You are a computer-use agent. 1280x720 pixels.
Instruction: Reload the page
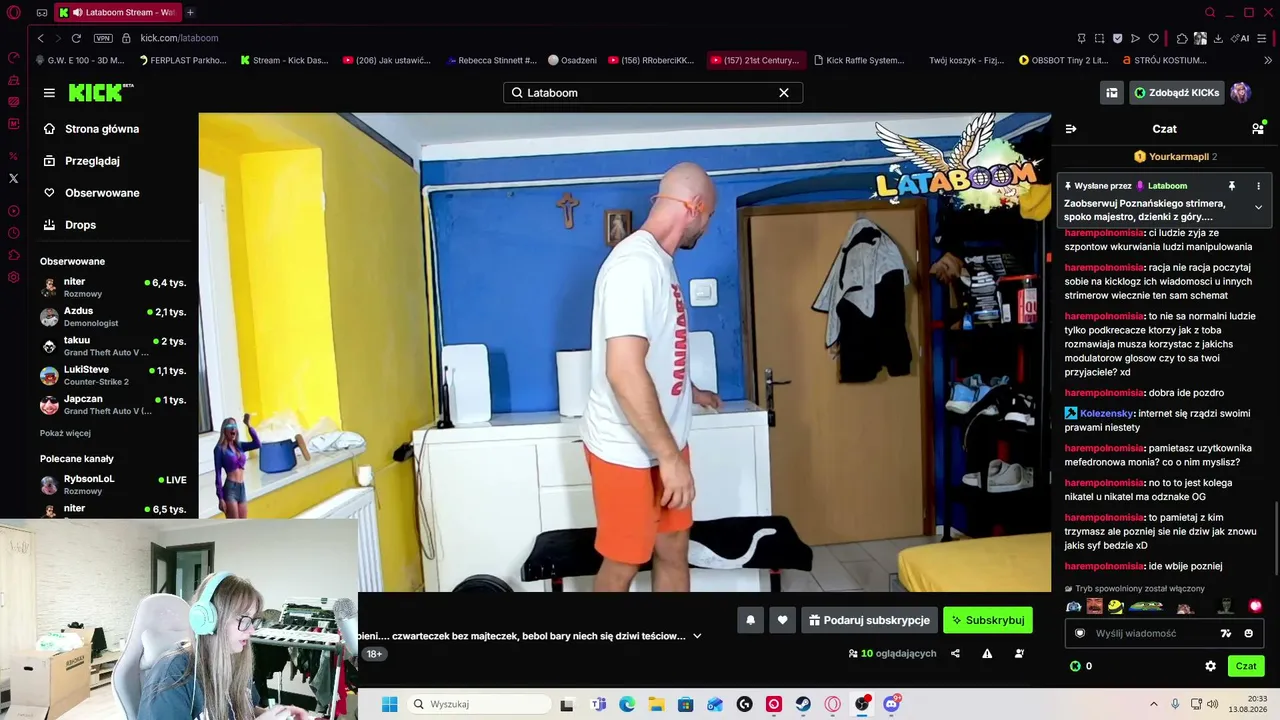click(76, 38)
